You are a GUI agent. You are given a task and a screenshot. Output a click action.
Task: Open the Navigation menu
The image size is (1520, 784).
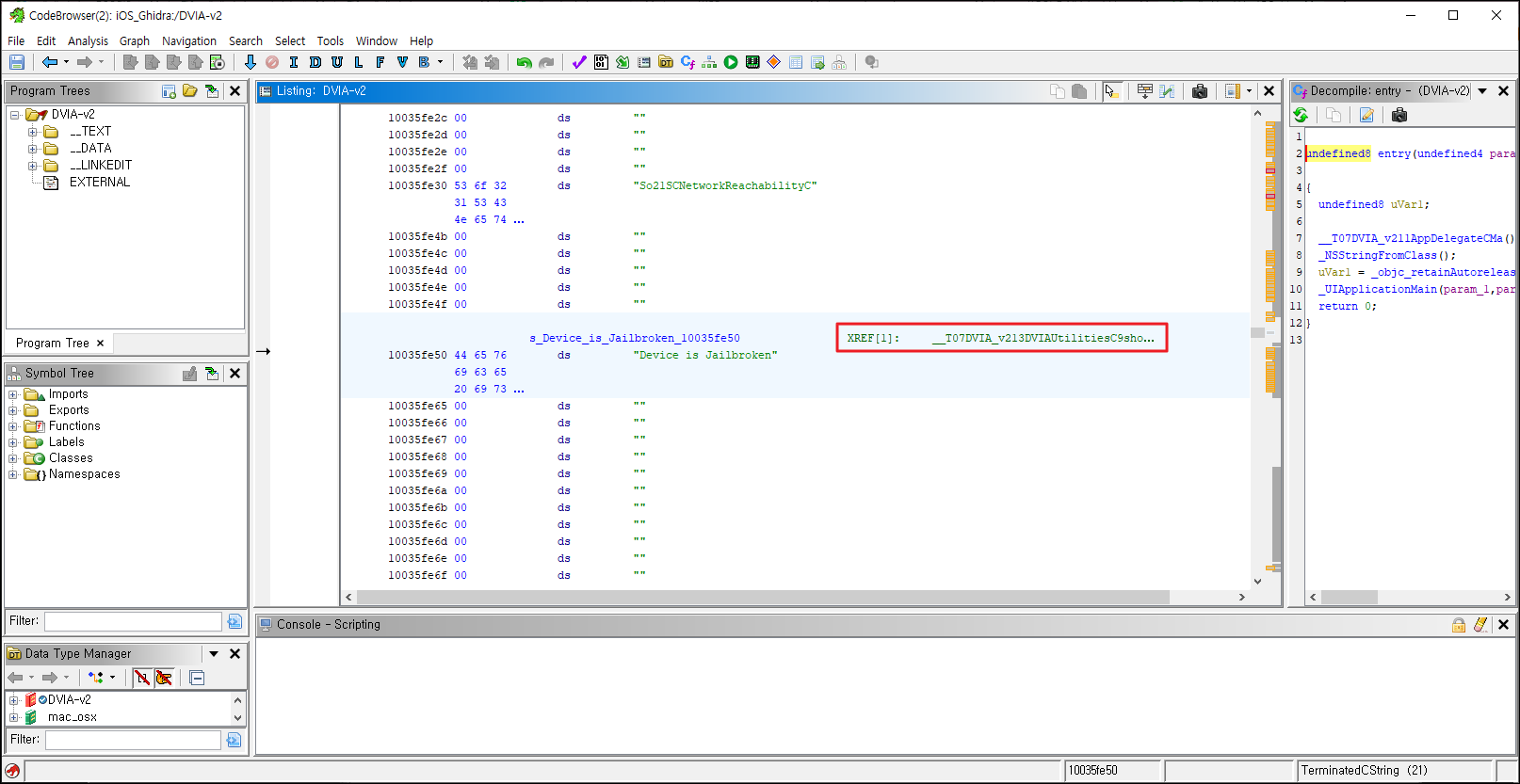click(x=189, y=40)
